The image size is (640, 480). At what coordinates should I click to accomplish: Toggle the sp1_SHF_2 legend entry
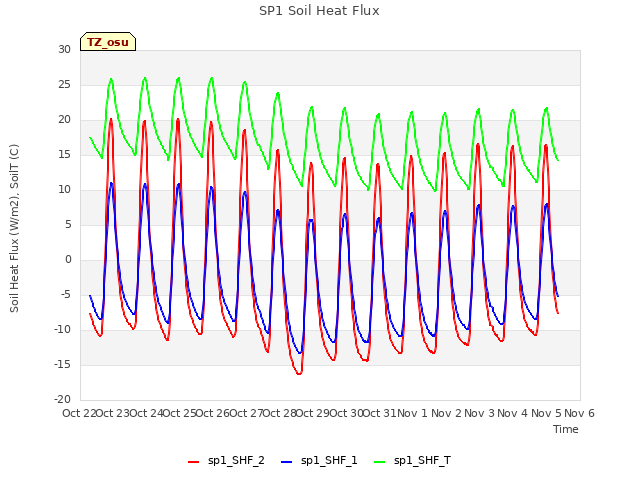click(x=226, y=461)
